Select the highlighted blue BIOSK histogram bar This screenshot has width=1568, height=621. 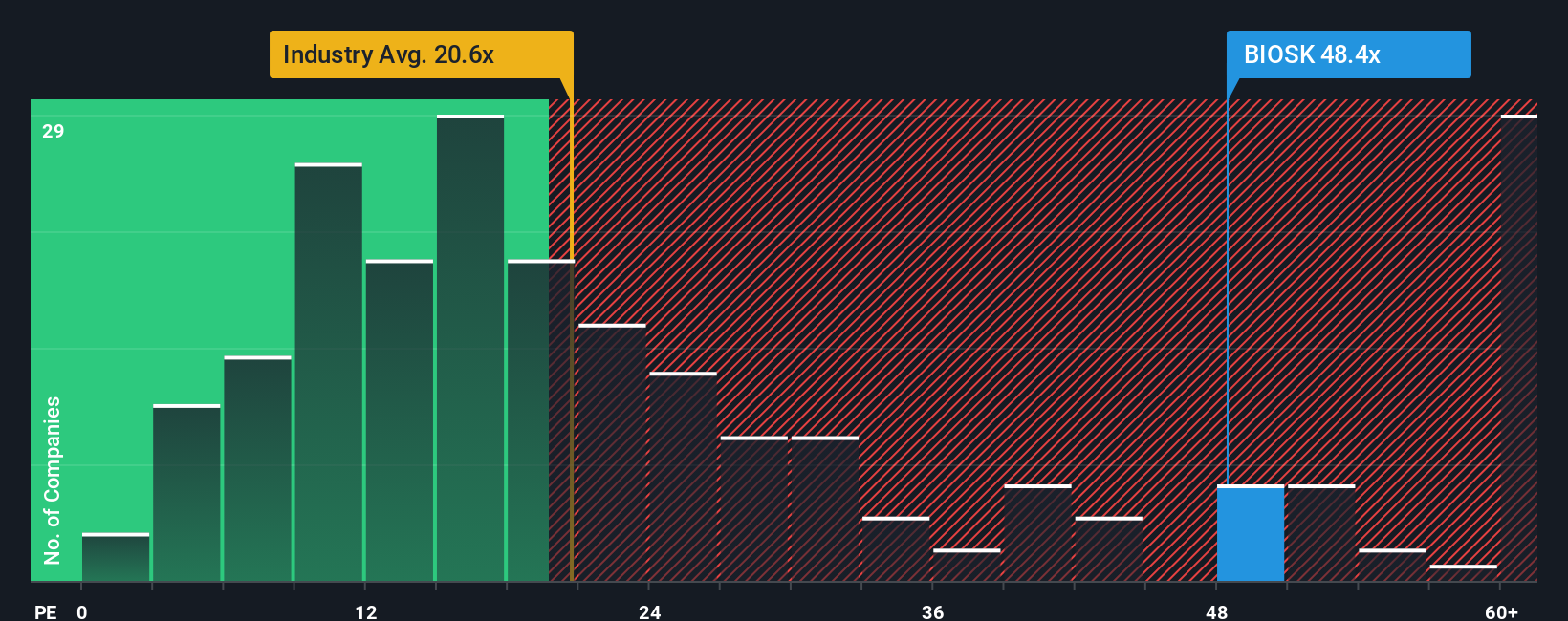pos(1251,533)
